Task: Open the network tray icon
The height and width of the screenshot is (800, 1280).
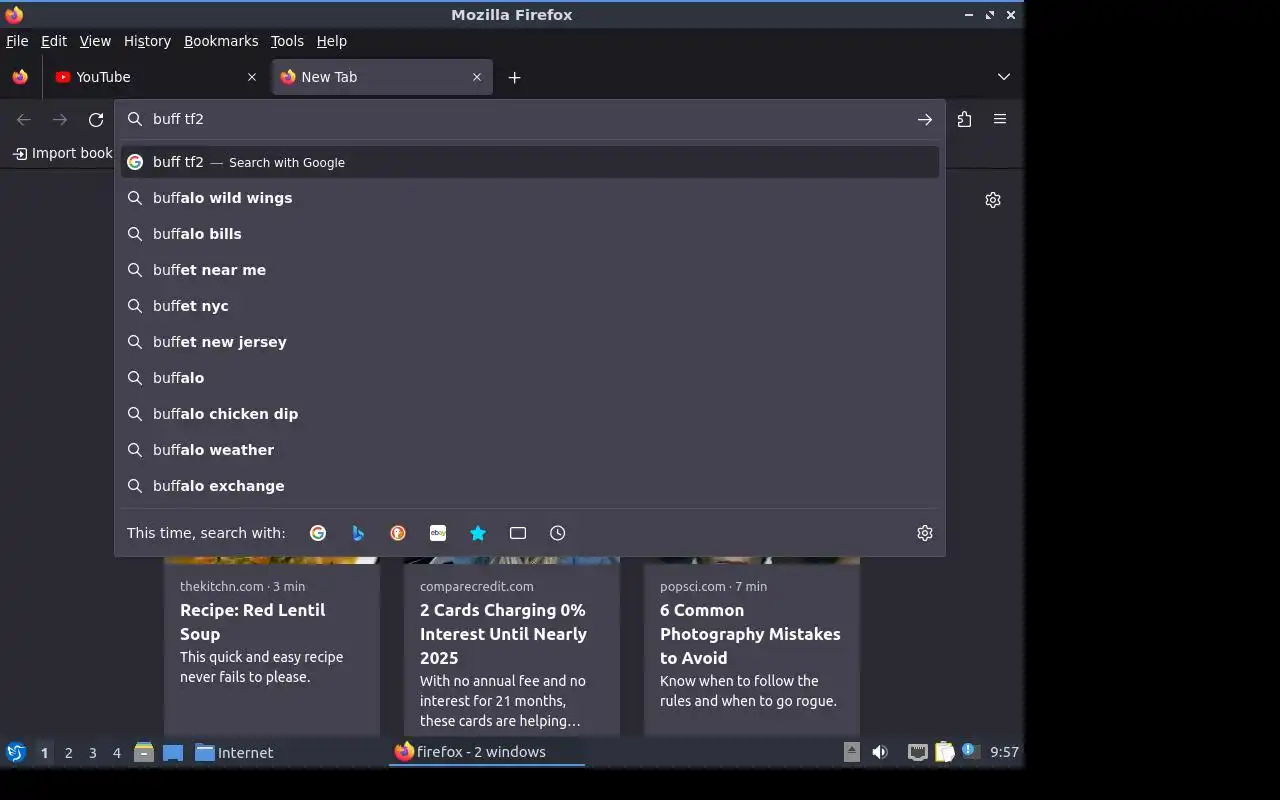Action: (917, 752)
